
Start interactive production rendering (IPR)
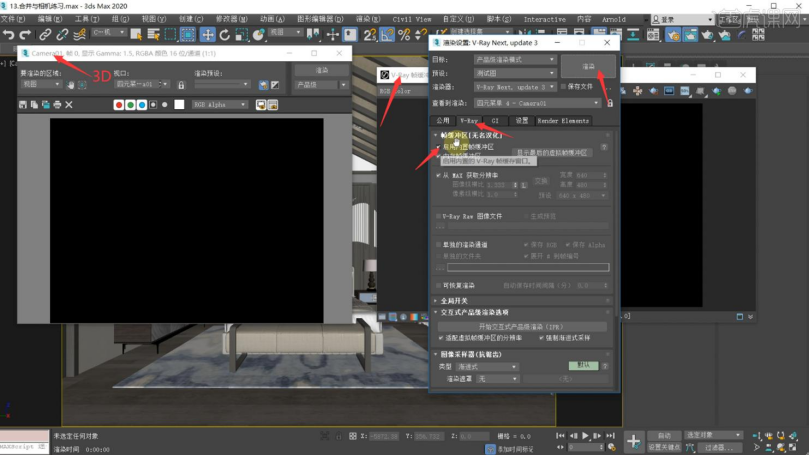[522, 327]
